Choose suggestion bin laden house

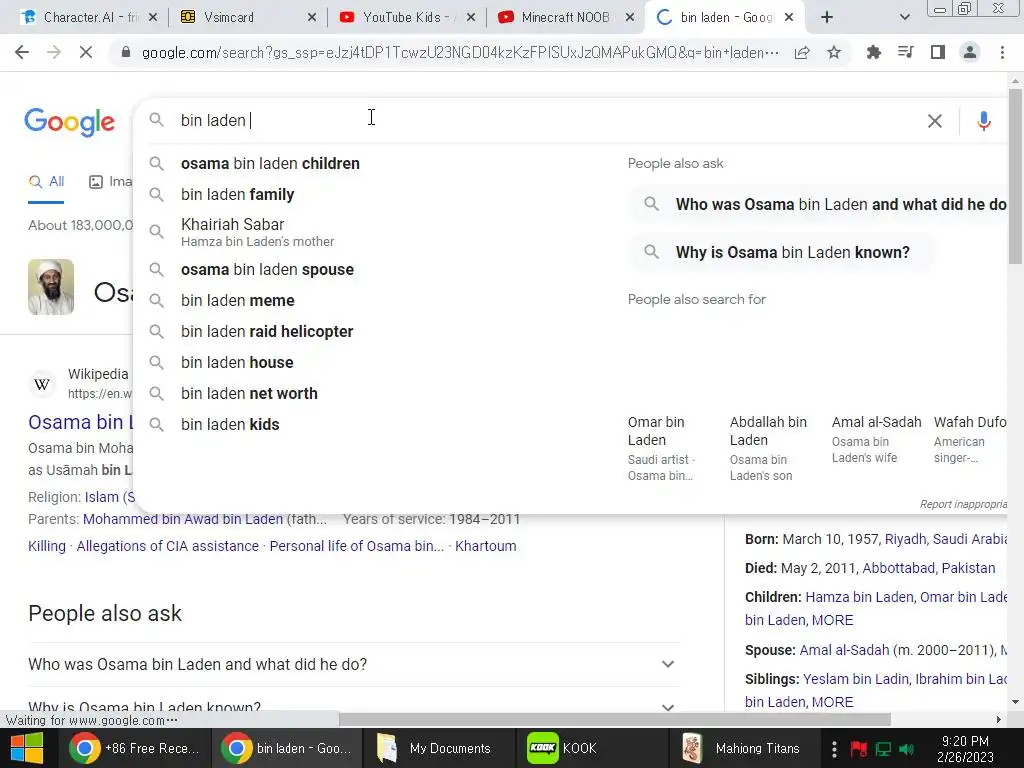tap(236, 362)
